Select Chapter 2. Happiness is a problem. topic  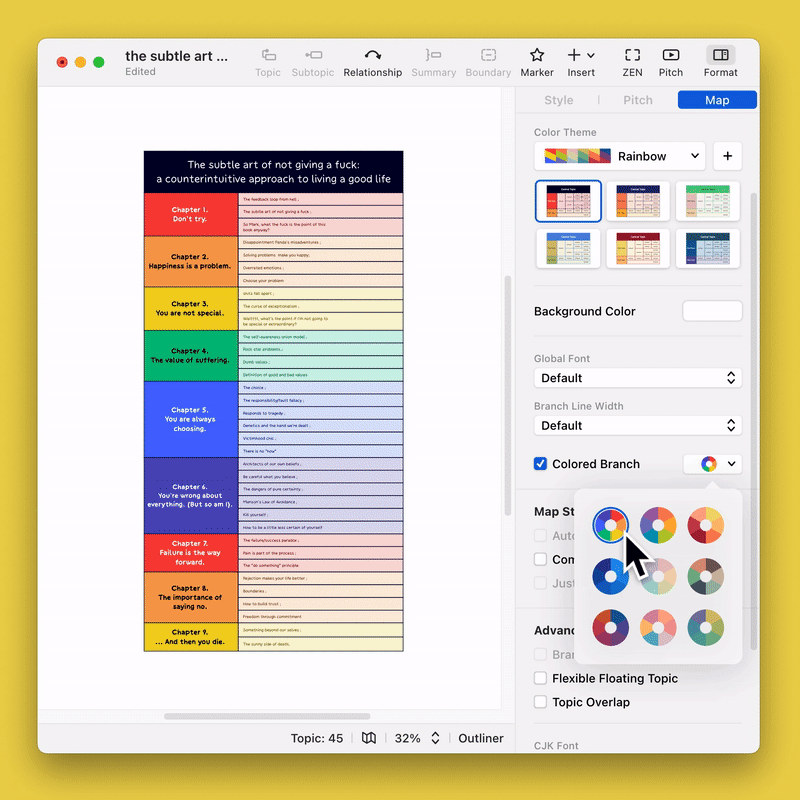191,261
